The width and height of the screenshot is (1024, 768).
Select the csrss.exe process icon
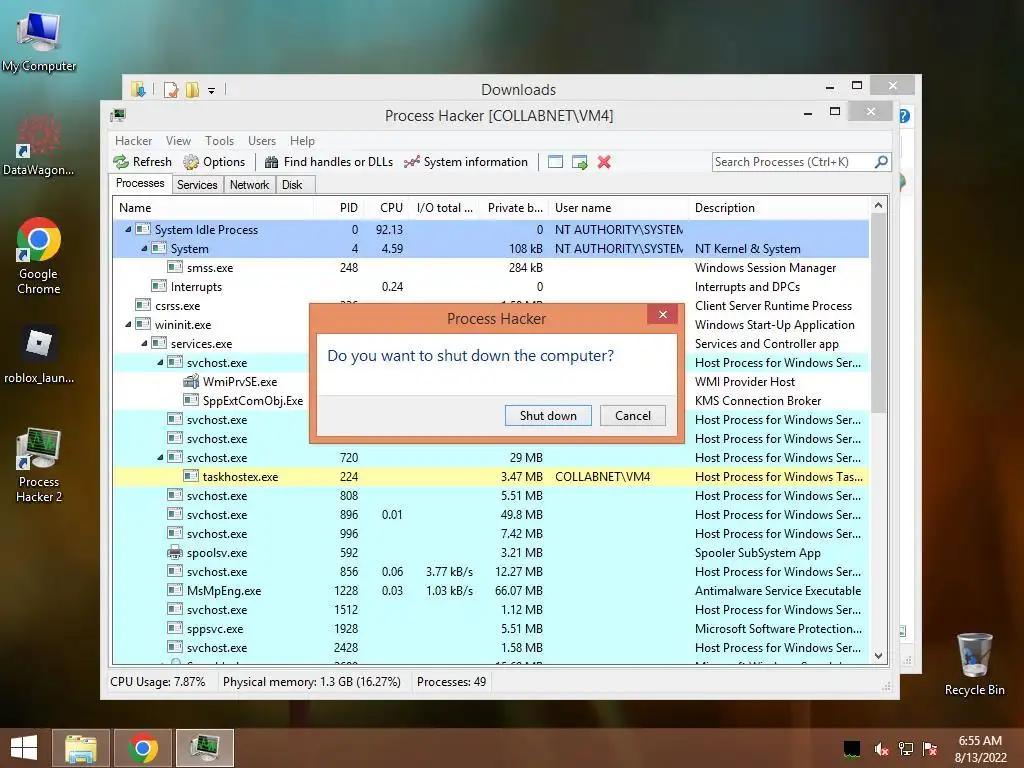click(142, 305)
